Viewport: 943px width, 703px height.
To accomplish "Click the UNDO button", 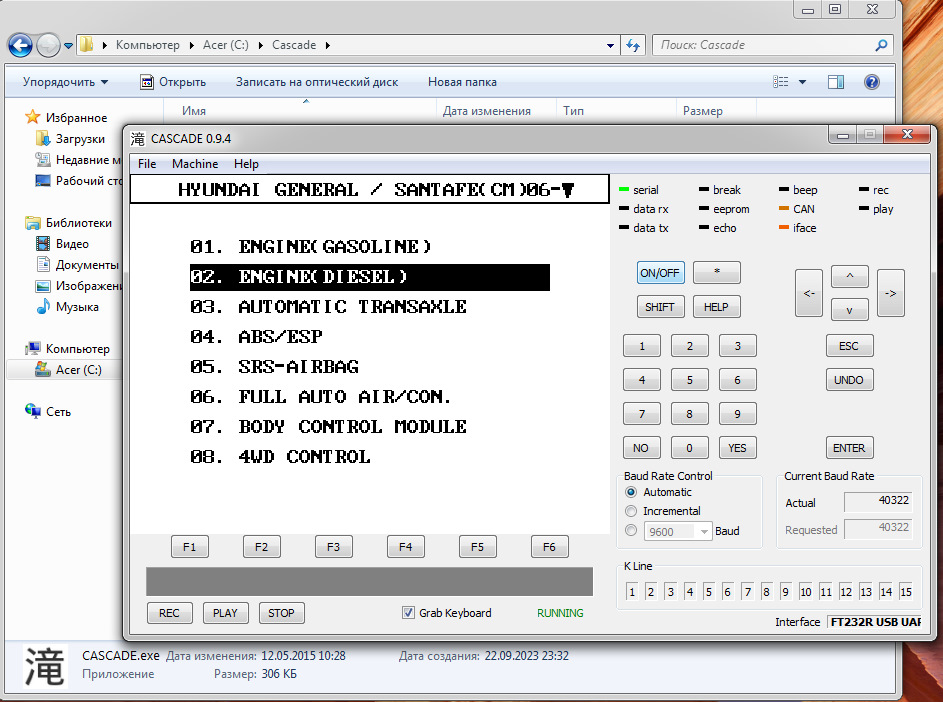I will pos(849,380).
